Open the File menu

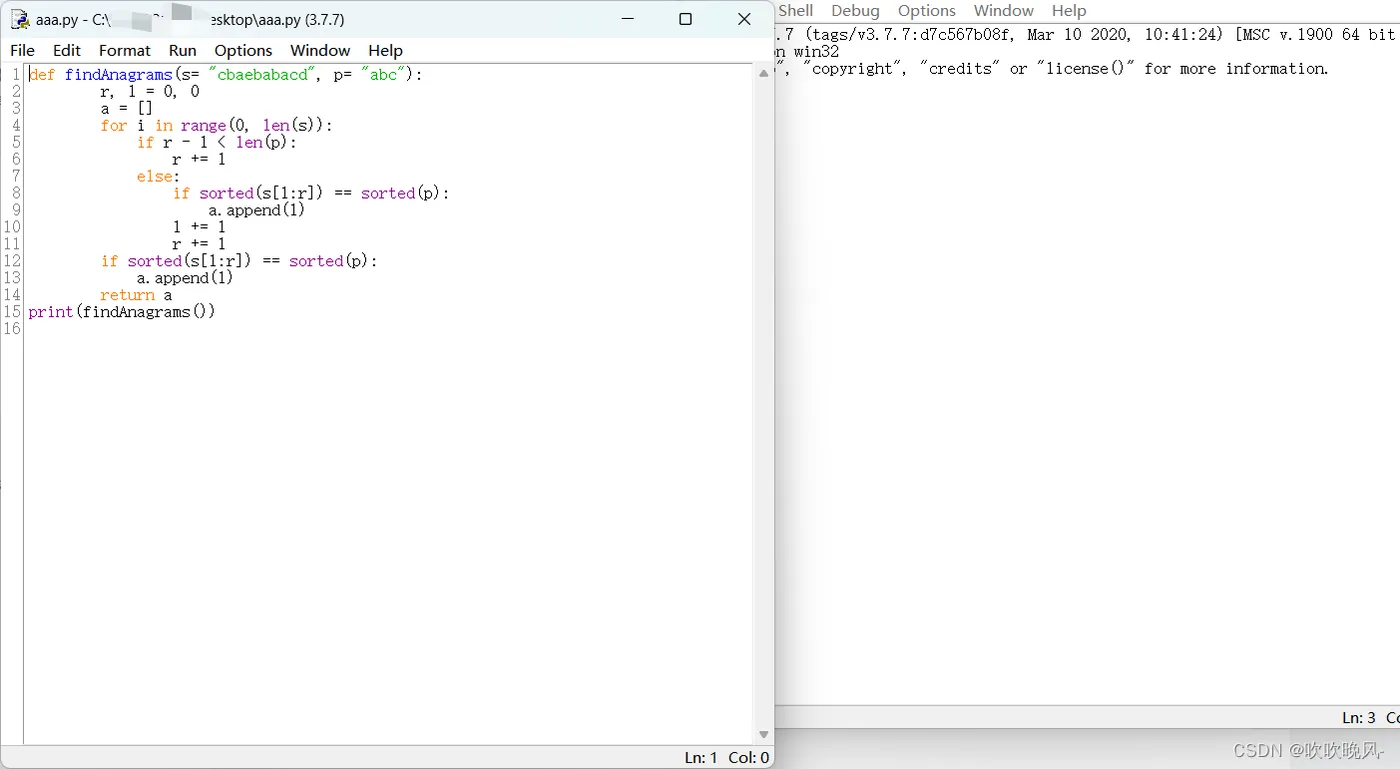click(x=21, y=50)
